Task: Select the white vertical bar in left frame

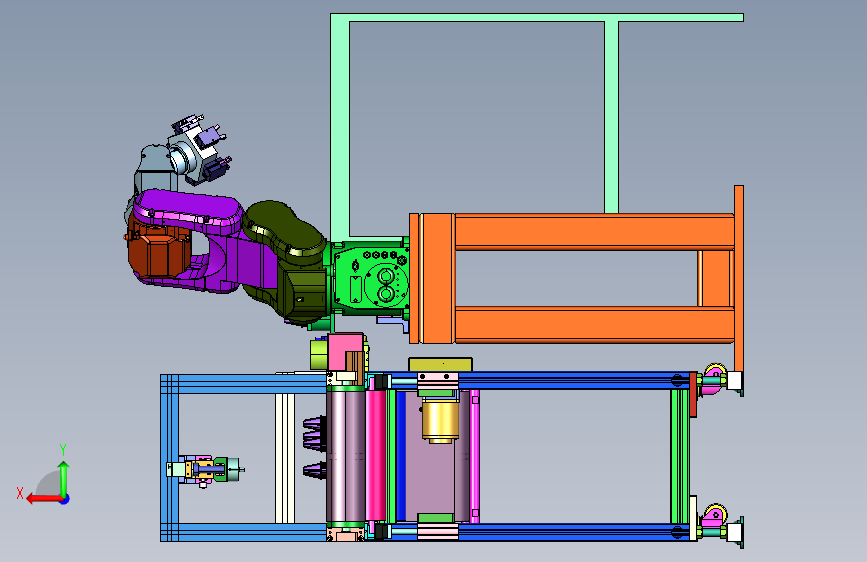Action: 285,458
